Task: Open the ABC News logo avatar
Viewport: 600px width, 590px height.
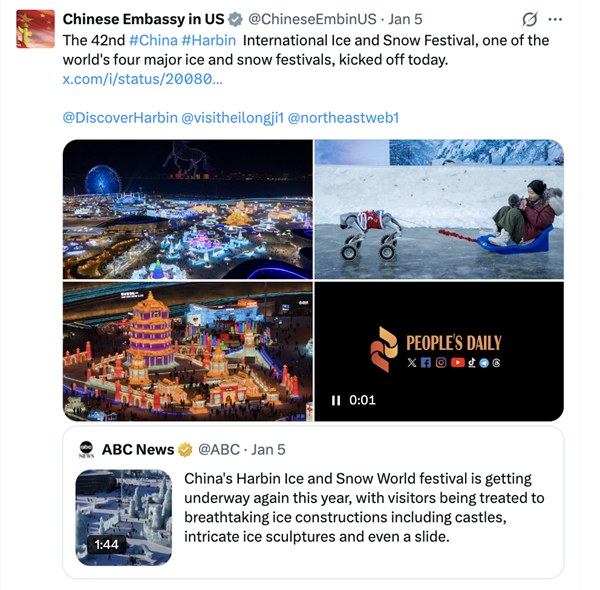Action: (86, 450)
